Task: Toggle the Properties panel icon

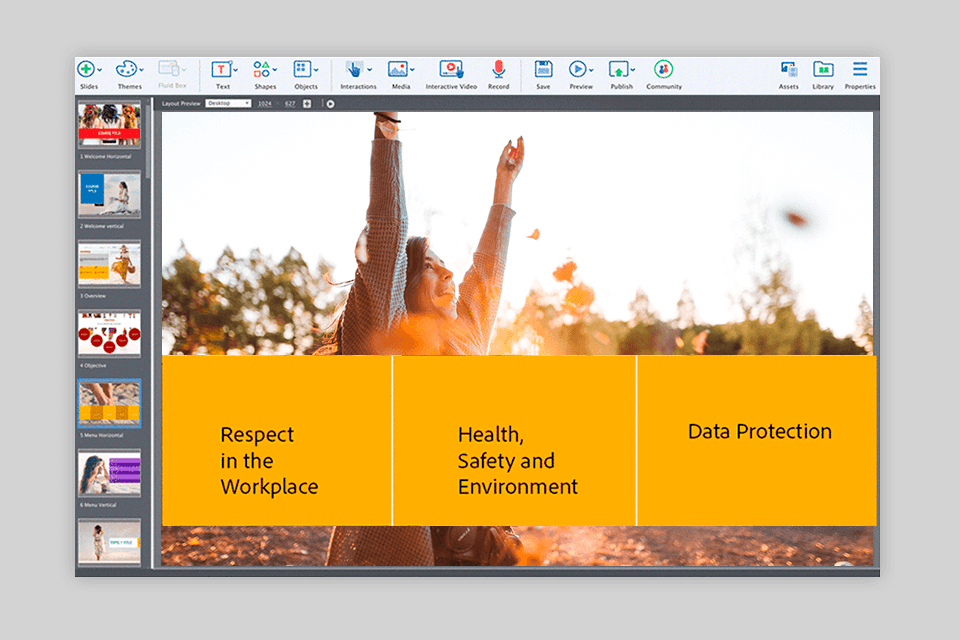Action: pyautogui.click(x=860, y=68)
